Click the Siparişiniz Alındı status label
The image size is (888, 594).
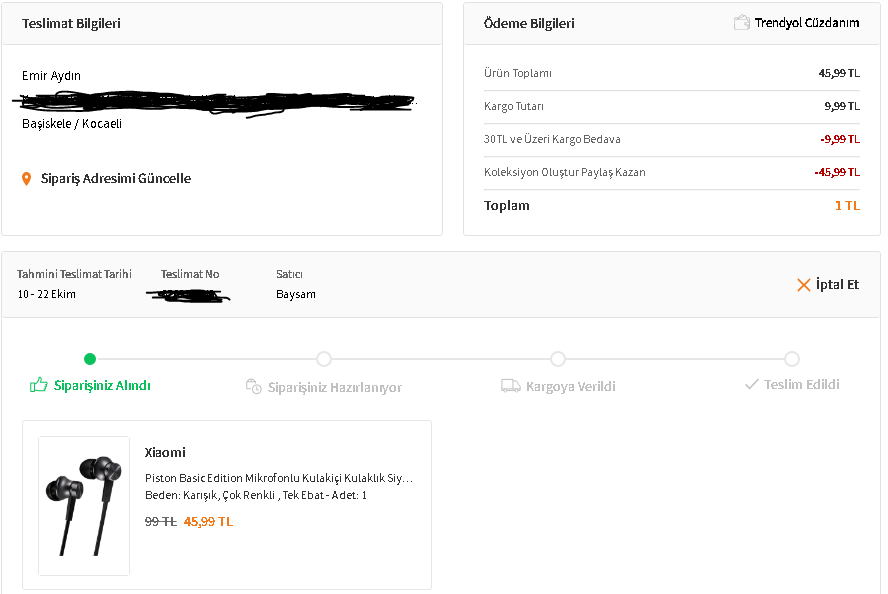(102, 386)
